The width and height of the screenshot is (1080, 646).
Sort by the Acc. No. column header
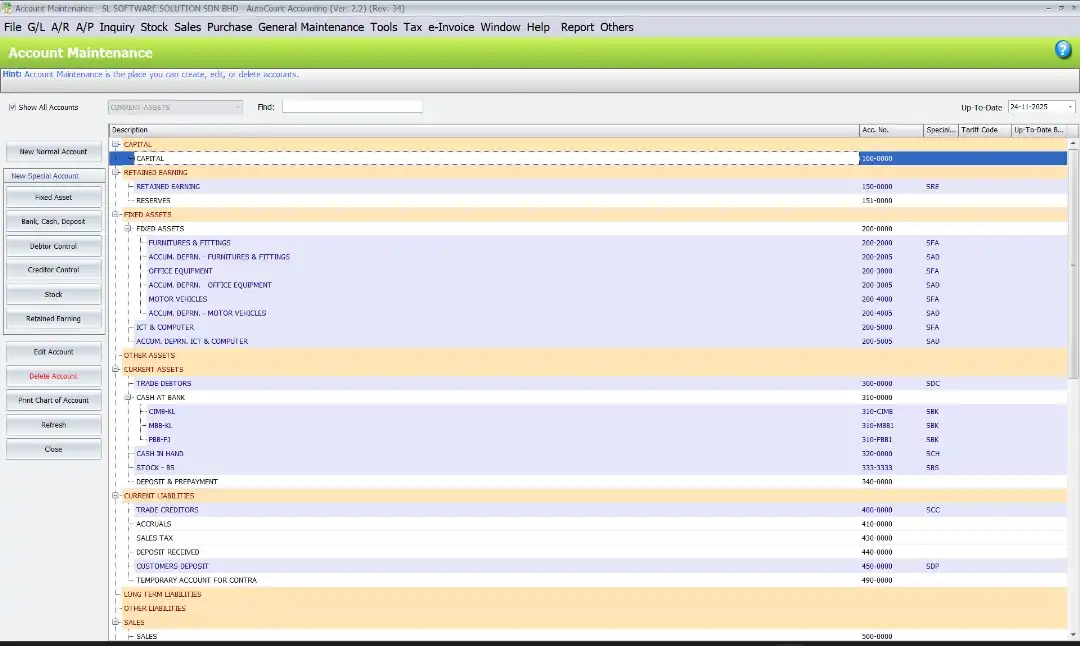click(x=889, y=130)
